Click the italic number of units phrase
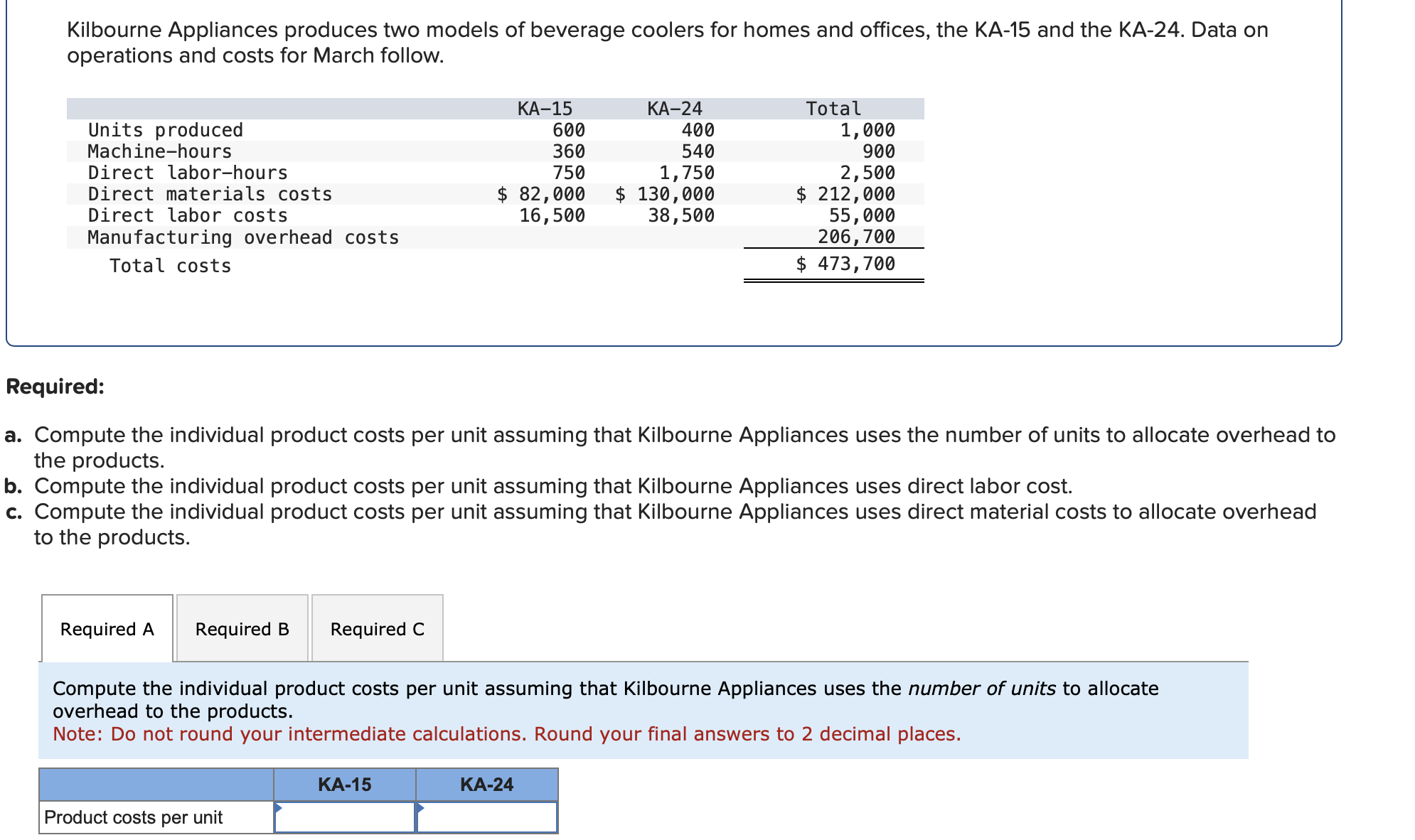This screenshot has width=1415, height=840. tap(981, 689)
